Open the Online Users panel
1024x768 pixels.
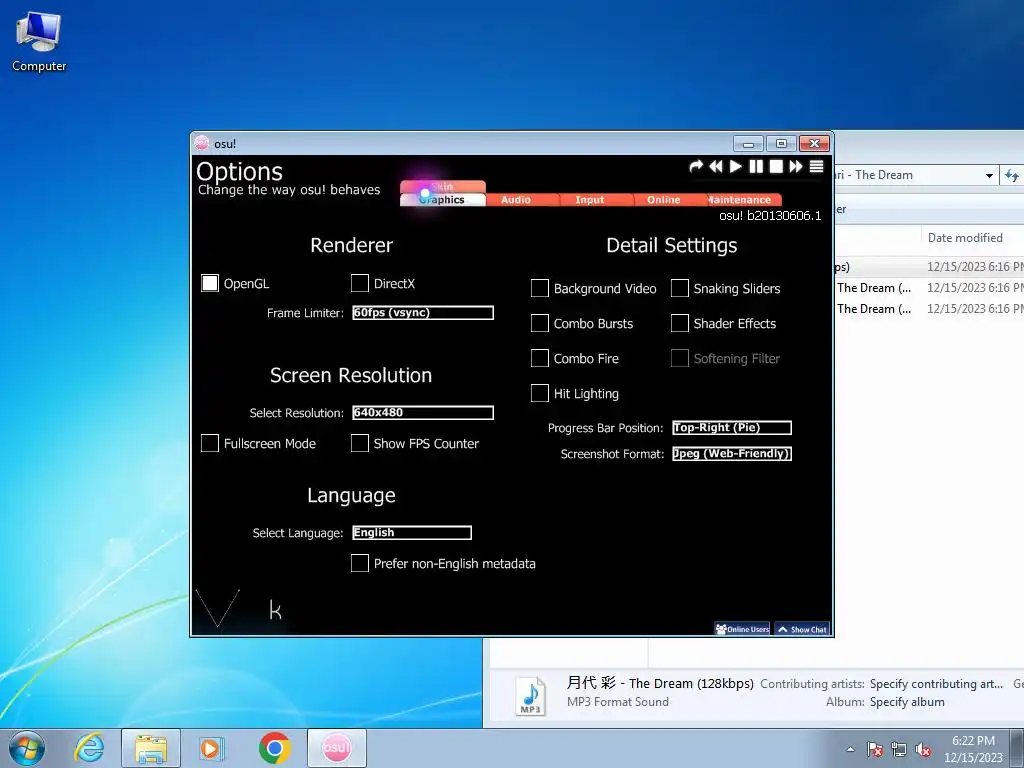pos(742,629)
